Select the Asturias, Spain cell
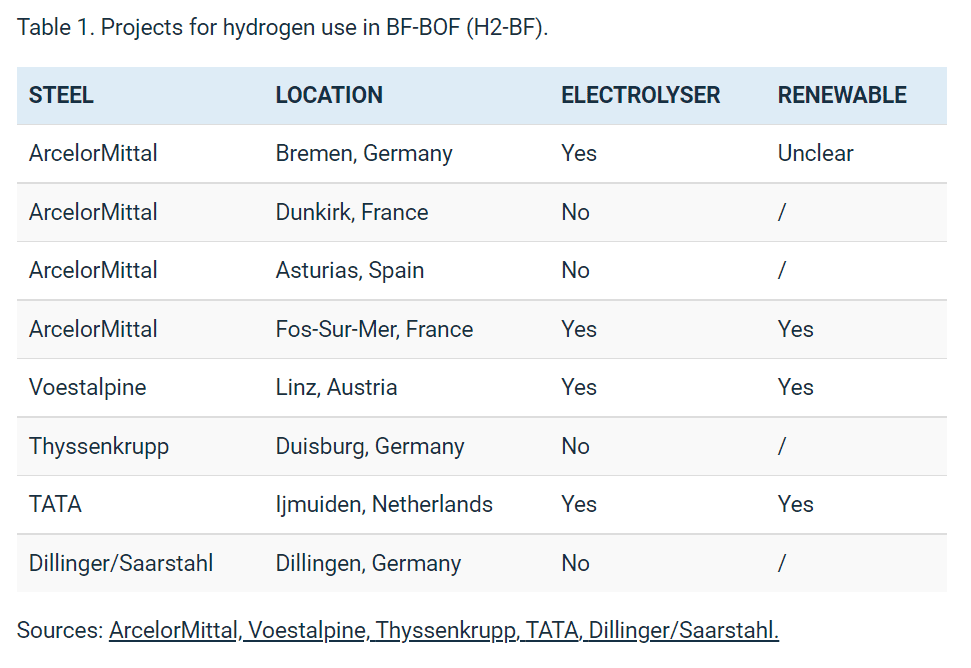Image resolution: width=971 pixels, height=668 pixels. (350, 271)
